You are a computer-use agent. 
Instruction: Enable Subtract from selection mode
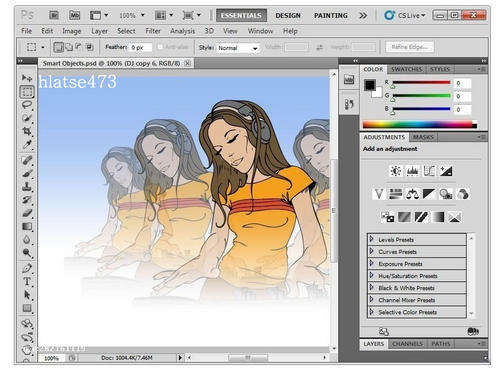click(79, 47)
